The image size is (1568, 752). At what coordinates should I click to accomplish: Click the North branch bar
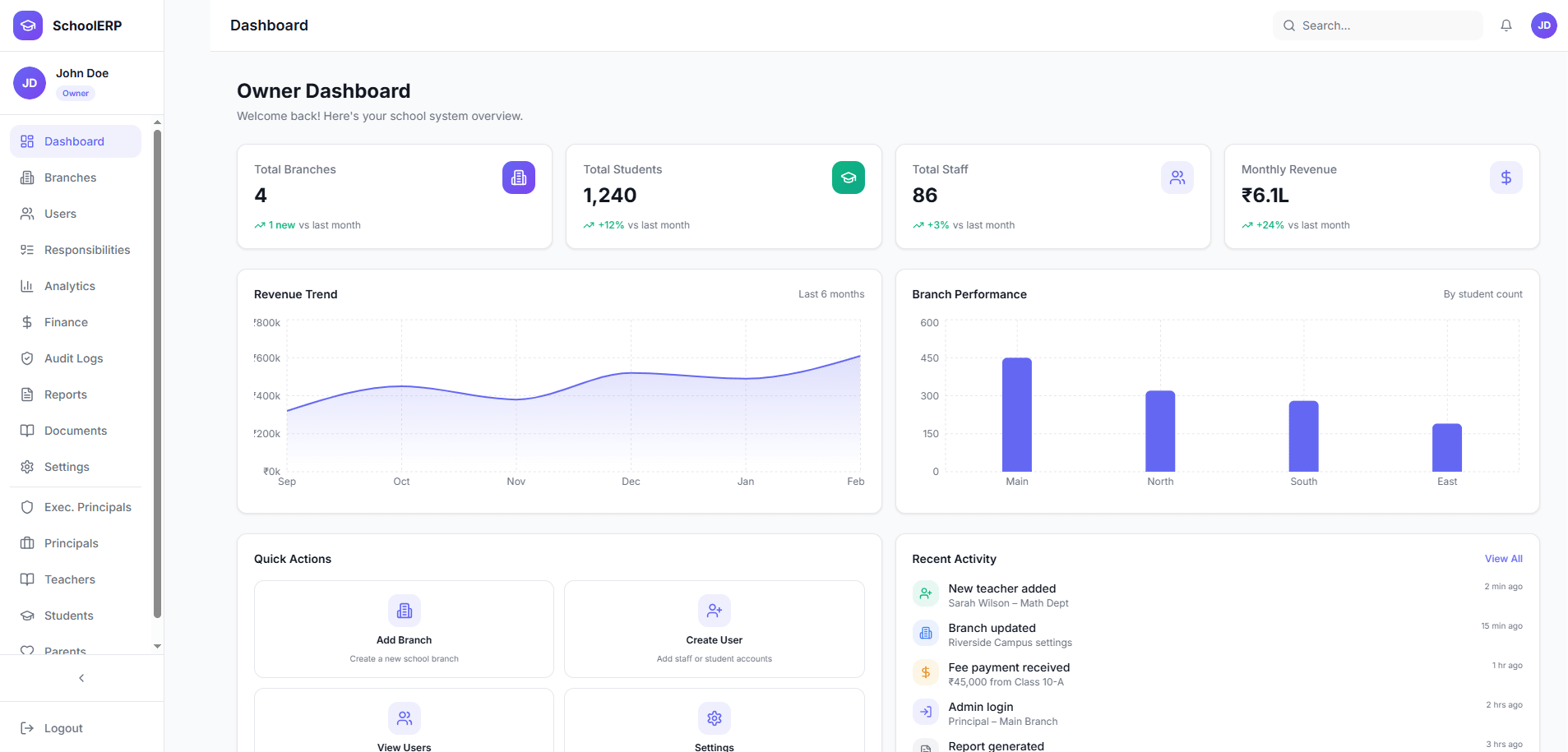pyautogui.click(x=1160, y=431)
